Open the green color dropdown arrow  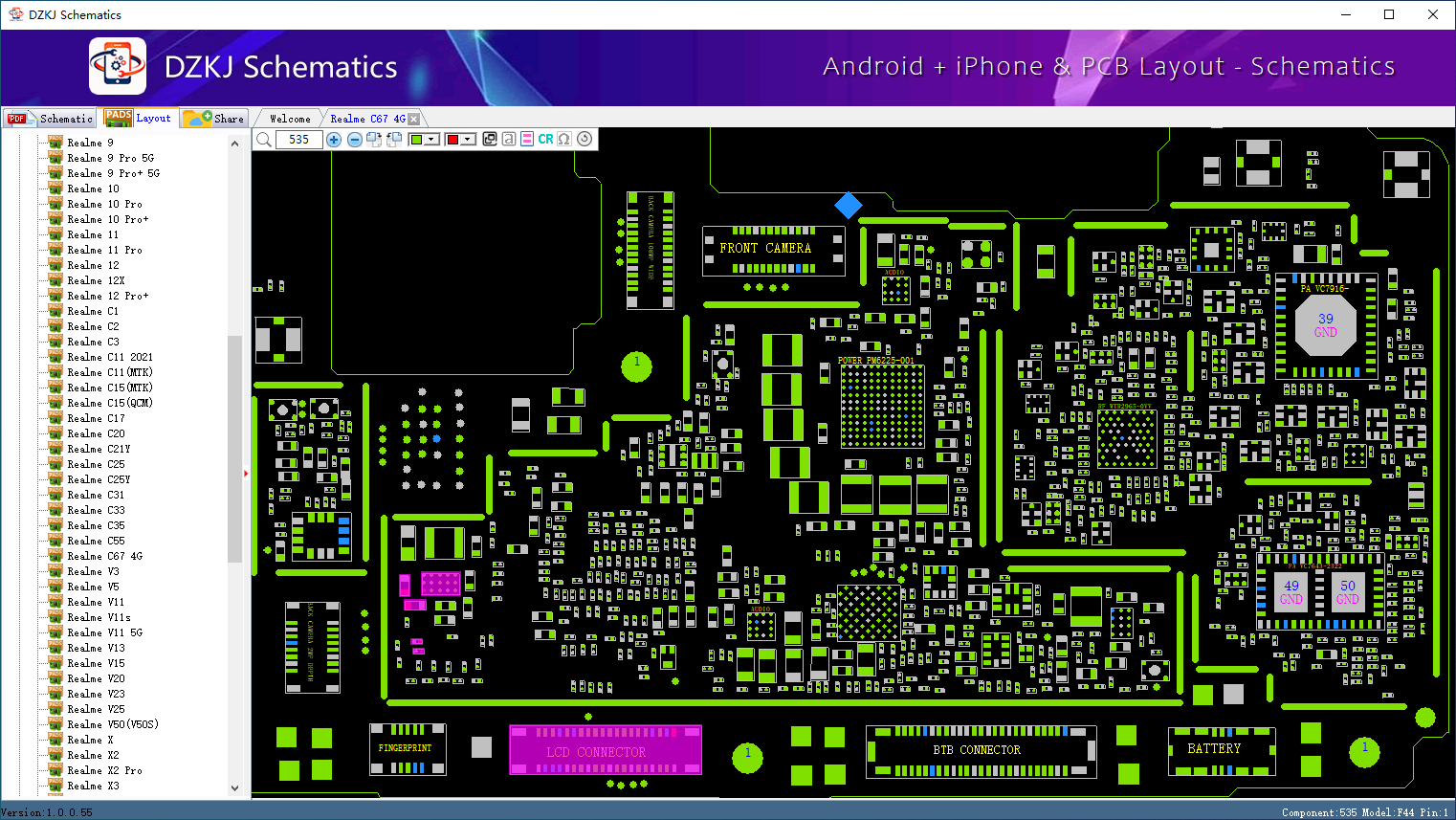tap(432, 140)
